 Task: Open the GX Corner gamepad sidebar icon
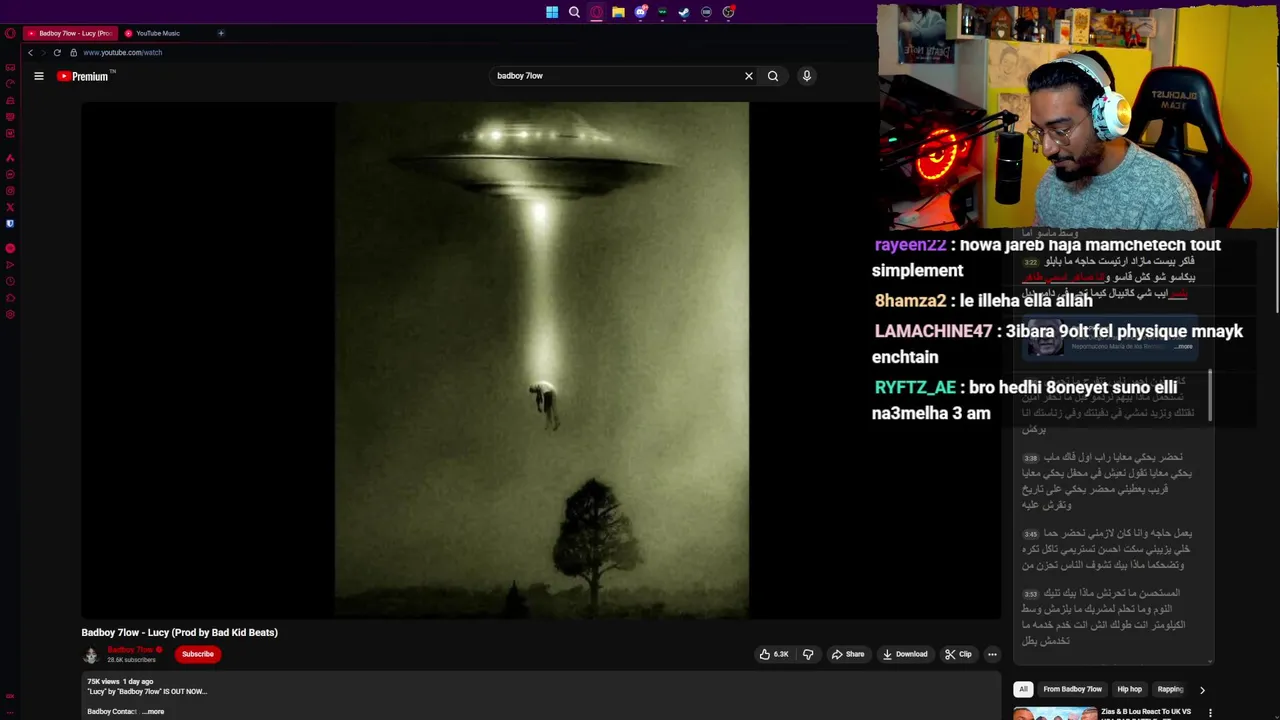10,67
